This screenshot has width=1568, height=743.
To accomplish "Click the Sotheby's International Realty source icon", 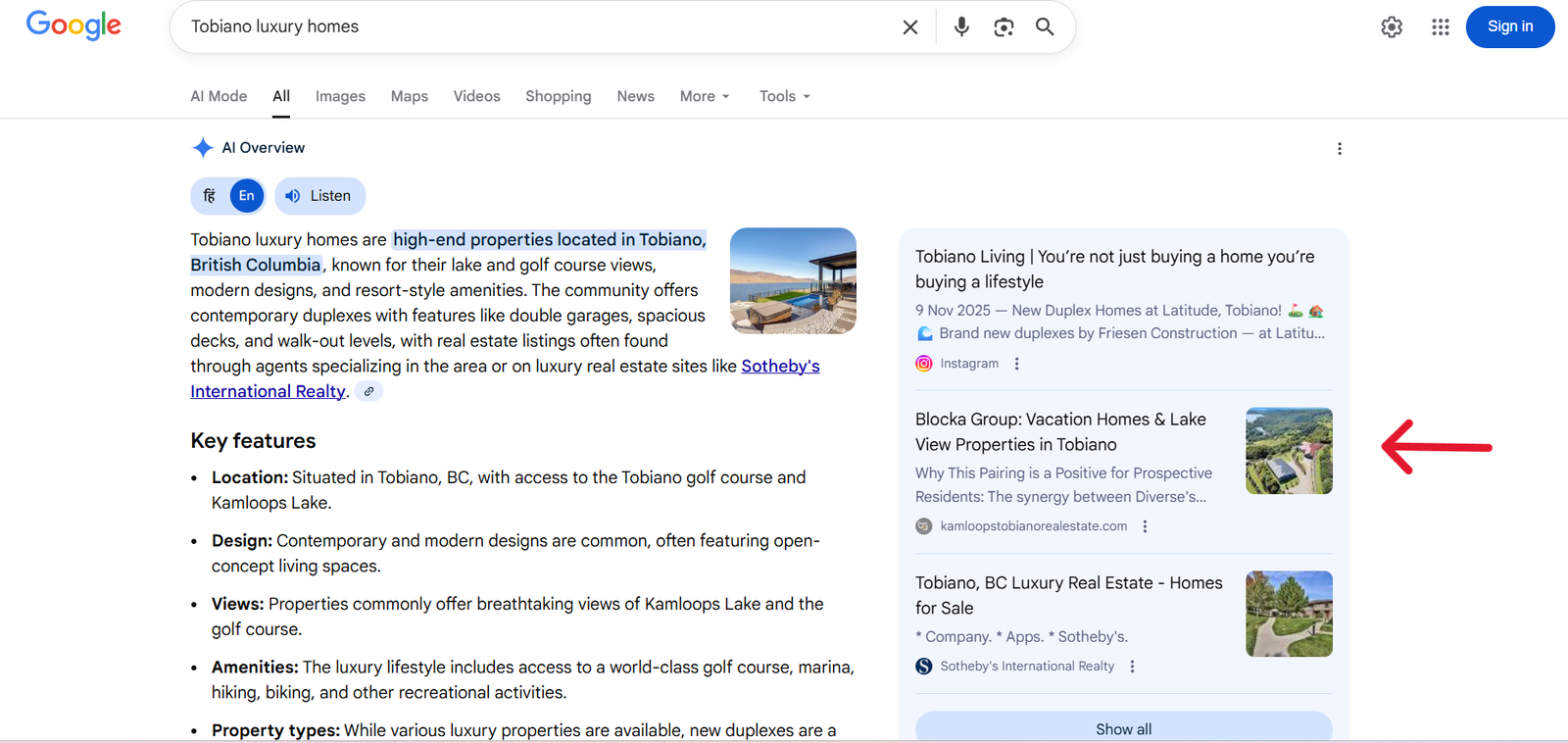I will [x=924, y=667].
